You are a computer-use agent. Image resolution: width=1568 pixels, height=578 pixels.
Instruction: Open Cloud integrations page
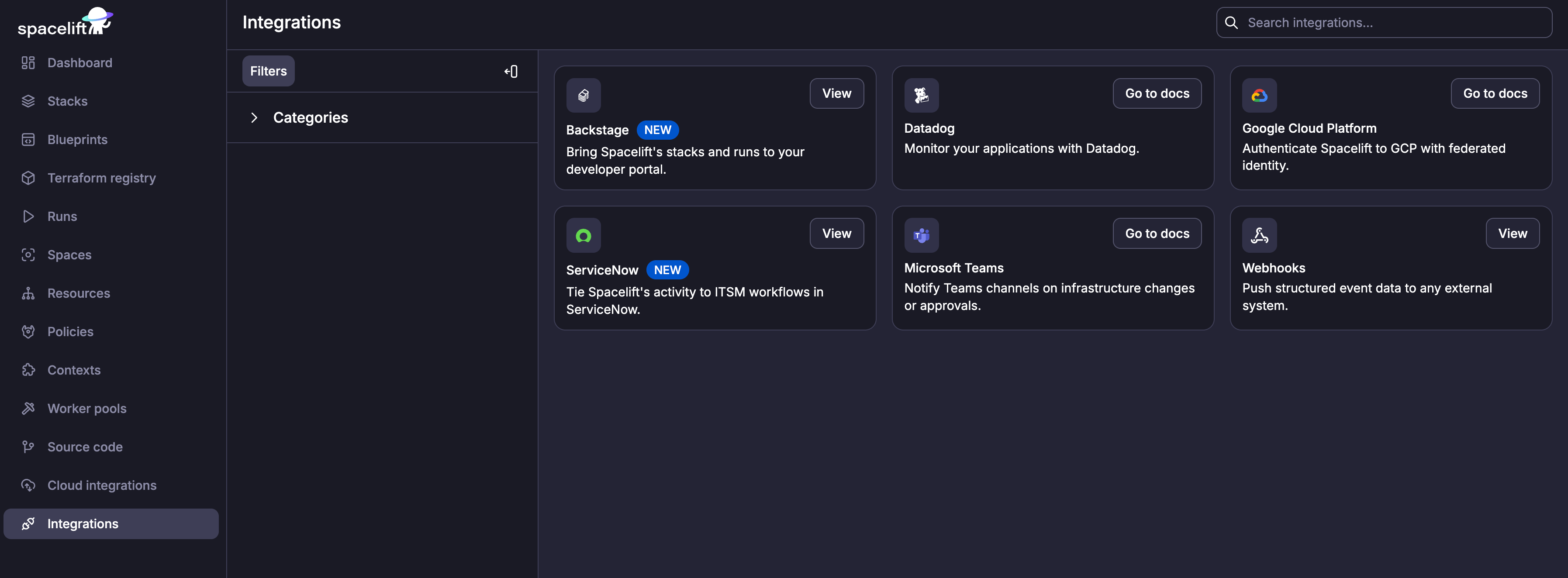[102, 485]
